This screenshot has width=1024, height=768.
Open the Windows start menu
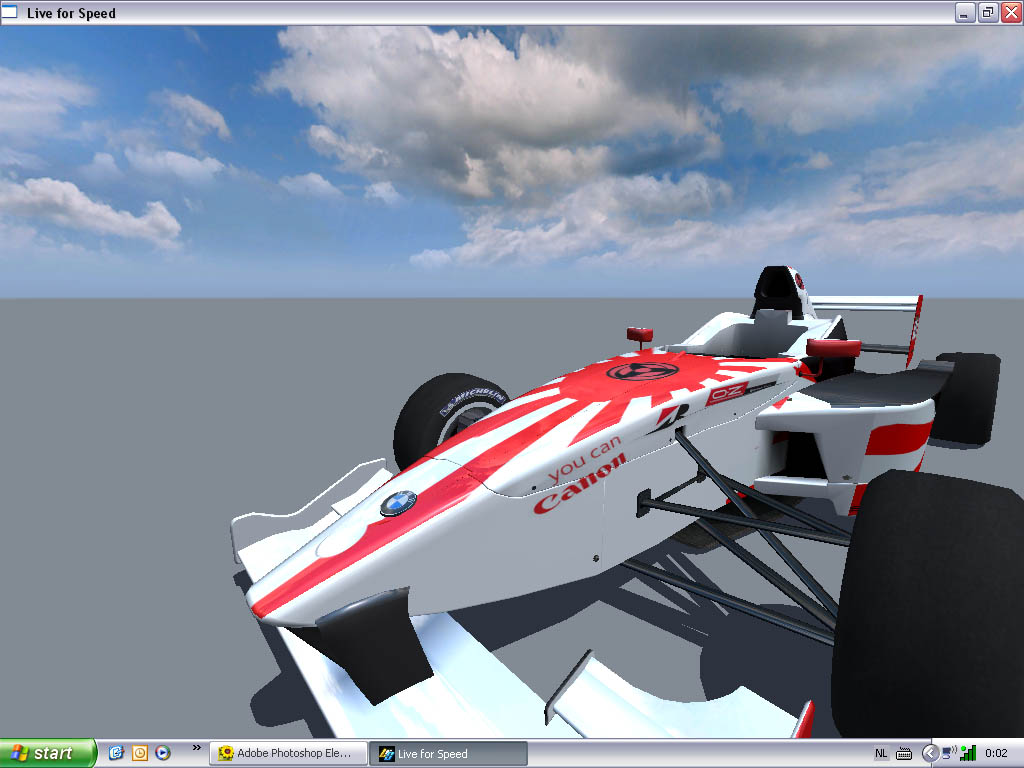[x=48, y=753]
